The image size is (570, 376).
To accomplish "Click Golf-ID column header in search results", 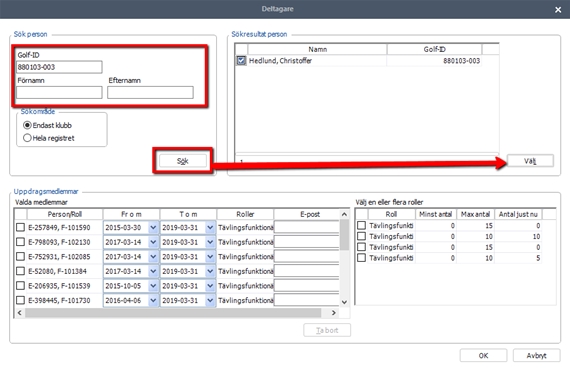I will coord(434,49).
